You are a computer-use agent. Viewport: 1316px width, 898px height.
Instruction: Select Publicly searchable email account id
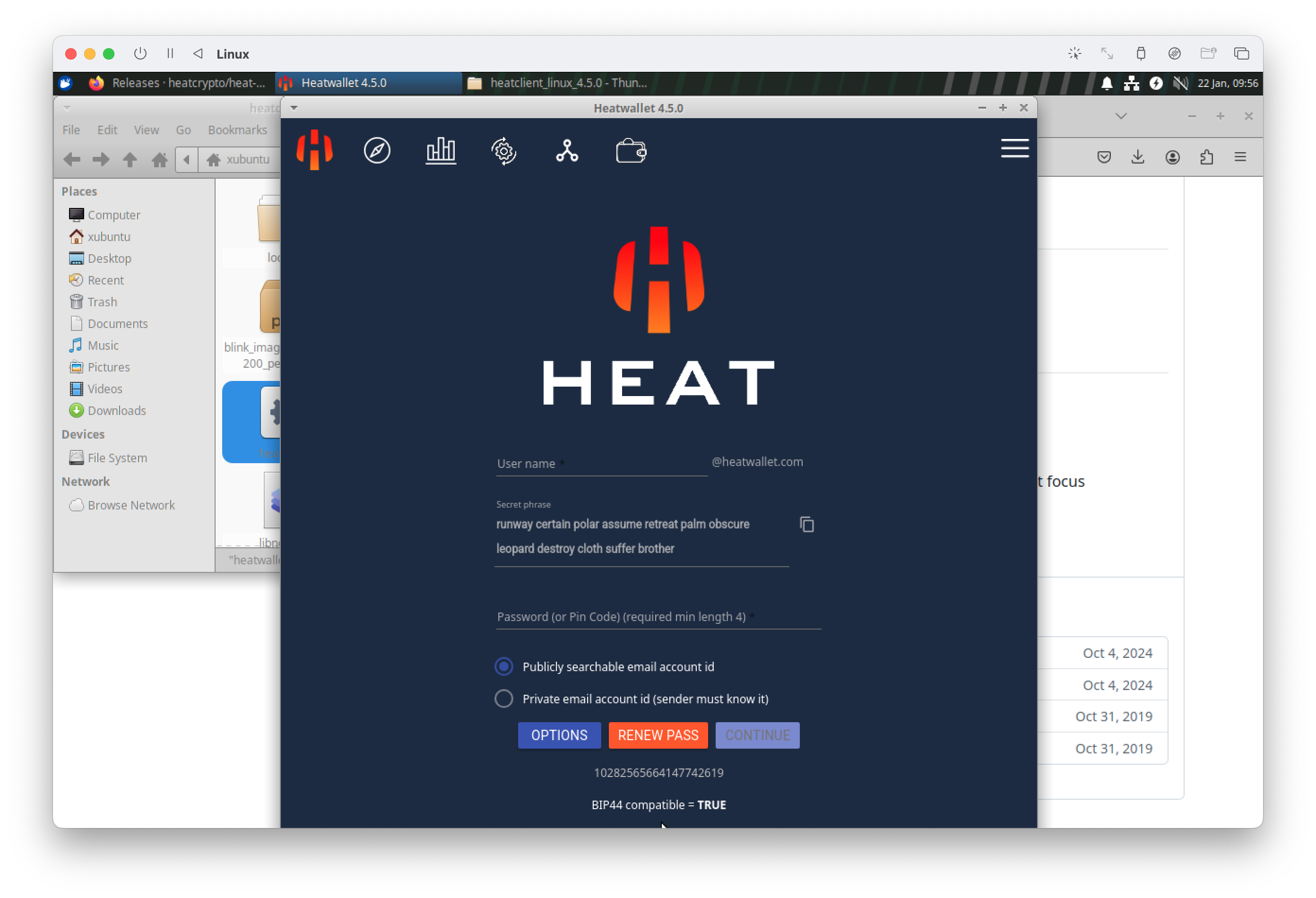tap(503, 666)
